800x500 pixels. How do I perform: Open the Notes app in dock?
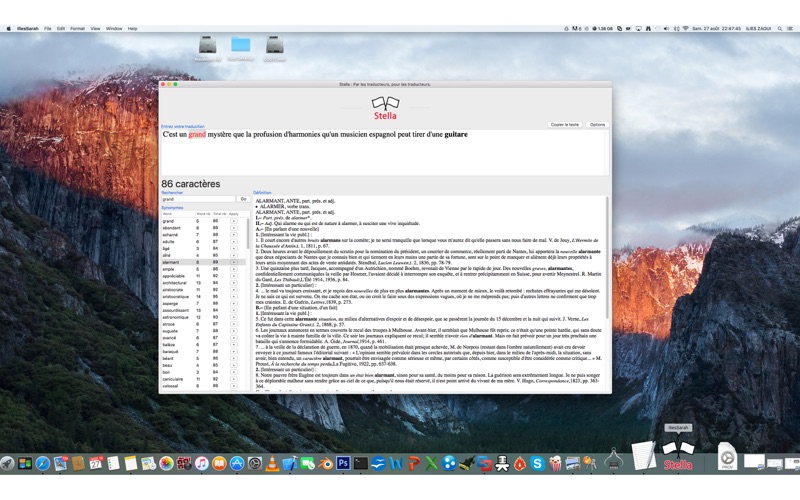(x=131, y=463)
